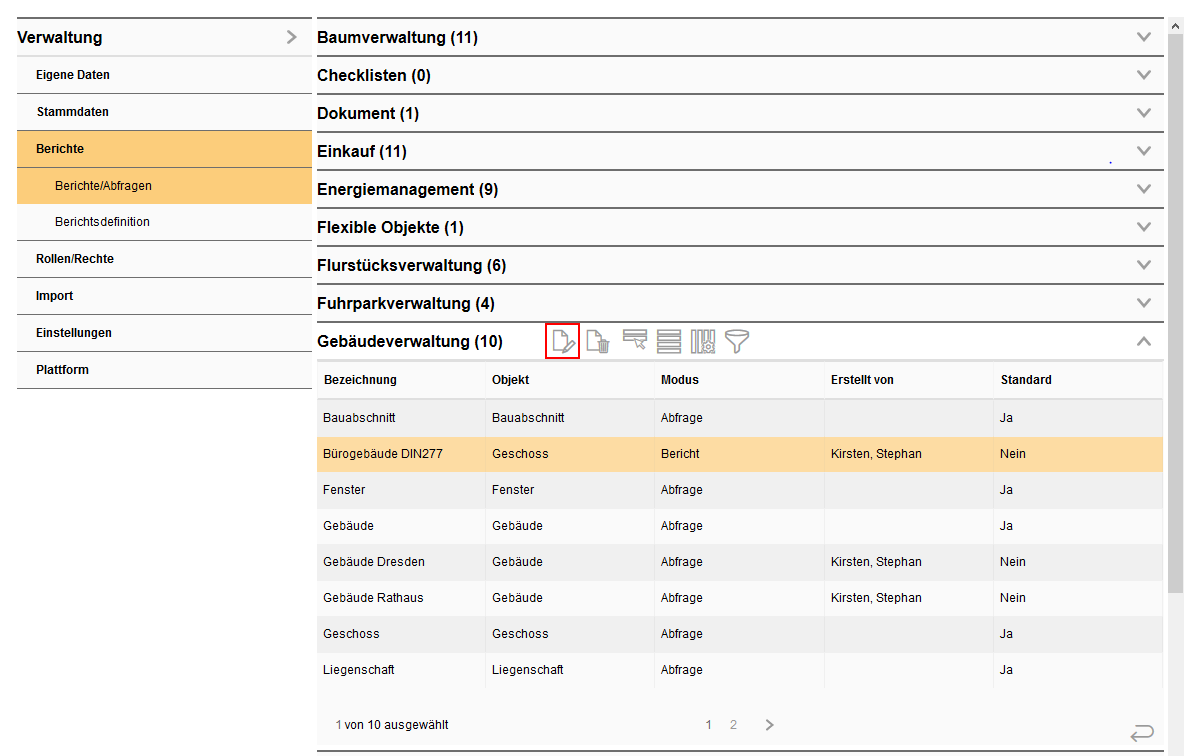The image size is (1185, 756).
Task: Select the Gebäude Dresden row
Action: pos(374,562)
